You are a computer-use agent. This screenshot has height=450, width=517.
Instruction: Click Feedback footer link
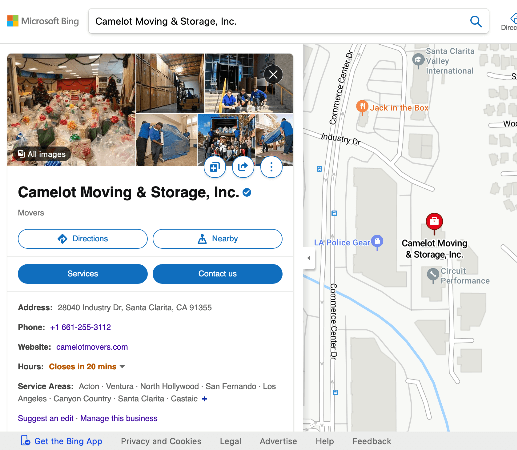point(372,441)
